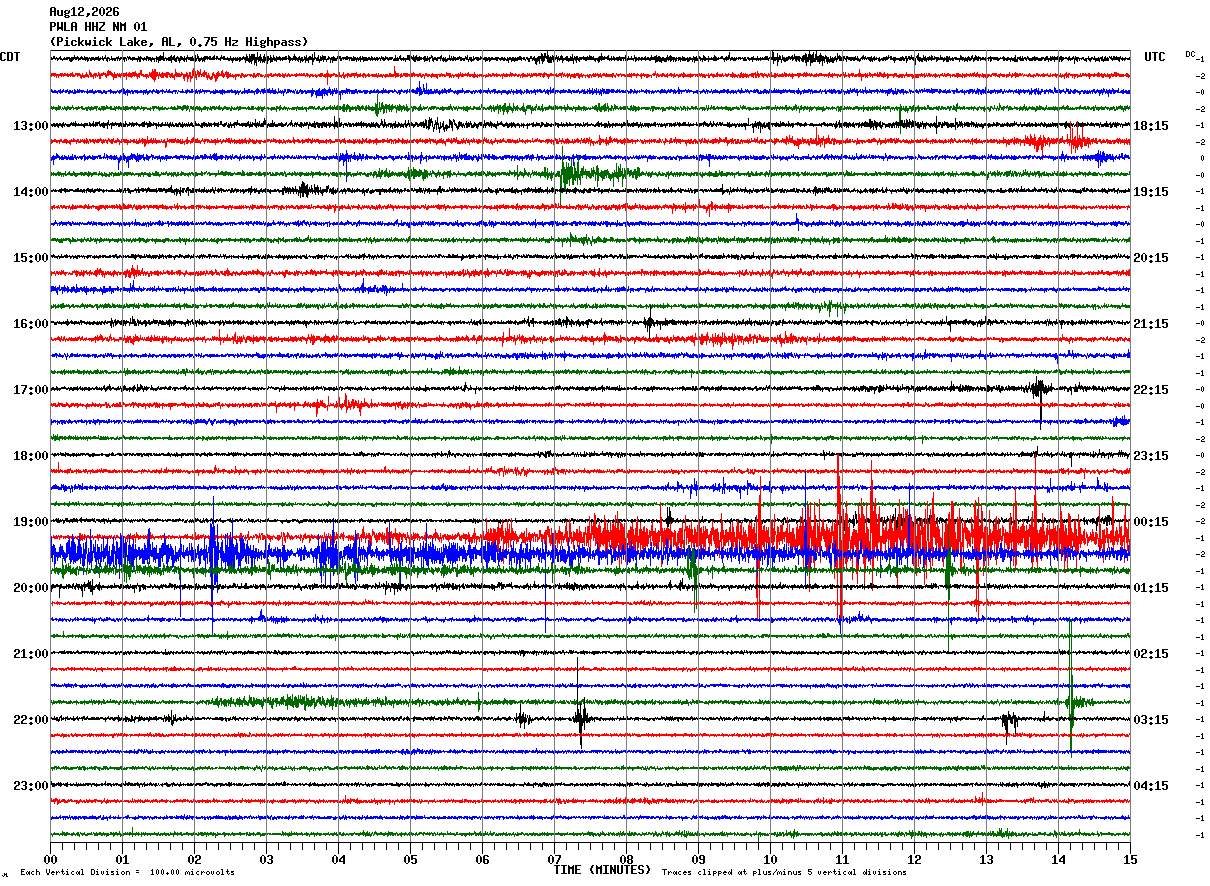Screen dimensions: 1210x886
Task: Click the 07 minute axis tick
Action: 554,859
